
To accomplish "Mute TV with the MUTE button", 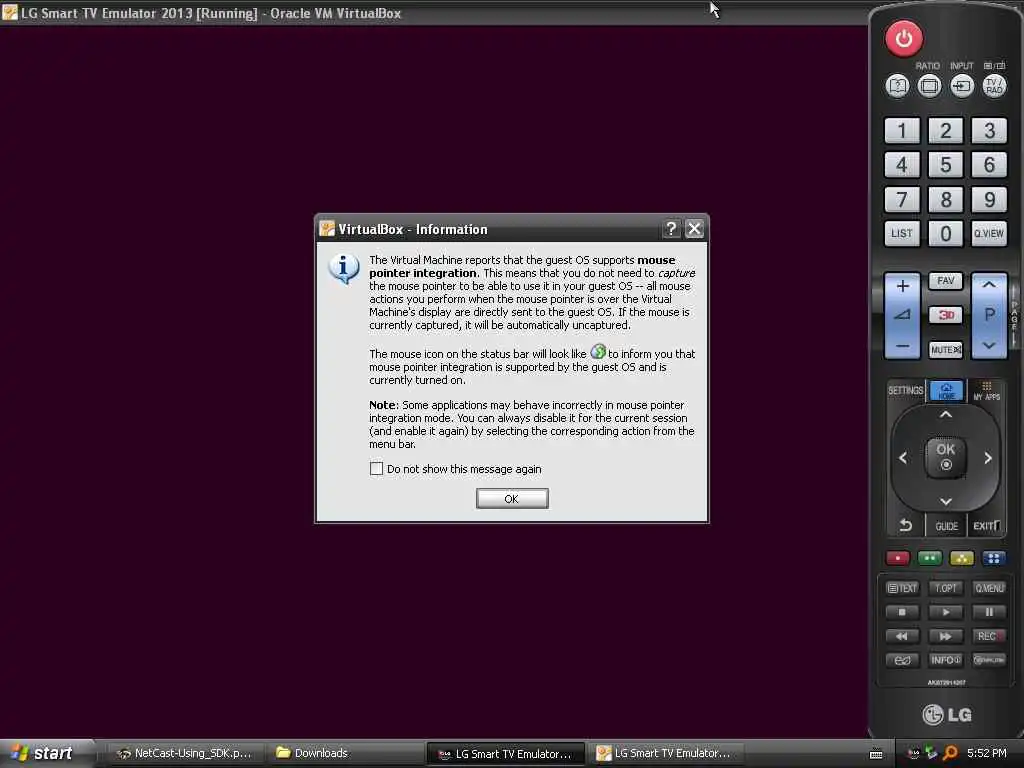I will pyautogui.click(x=946, y=350).
